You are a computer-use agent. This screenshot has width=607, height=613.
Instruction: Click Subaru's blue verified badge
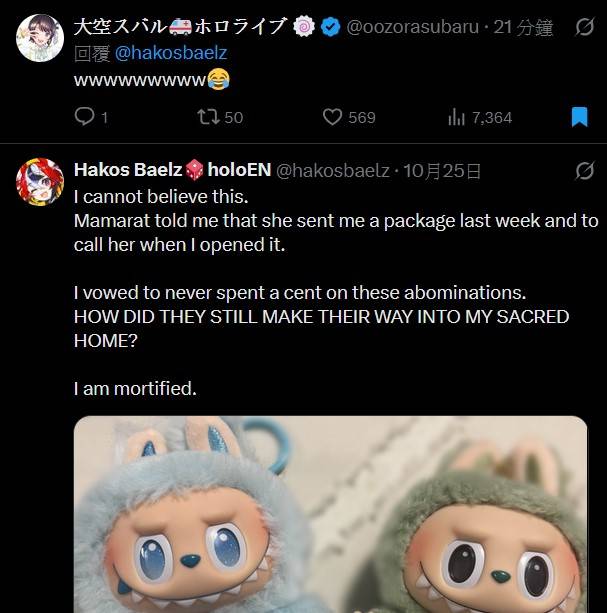pyautogui.click(x=330, y=28)
